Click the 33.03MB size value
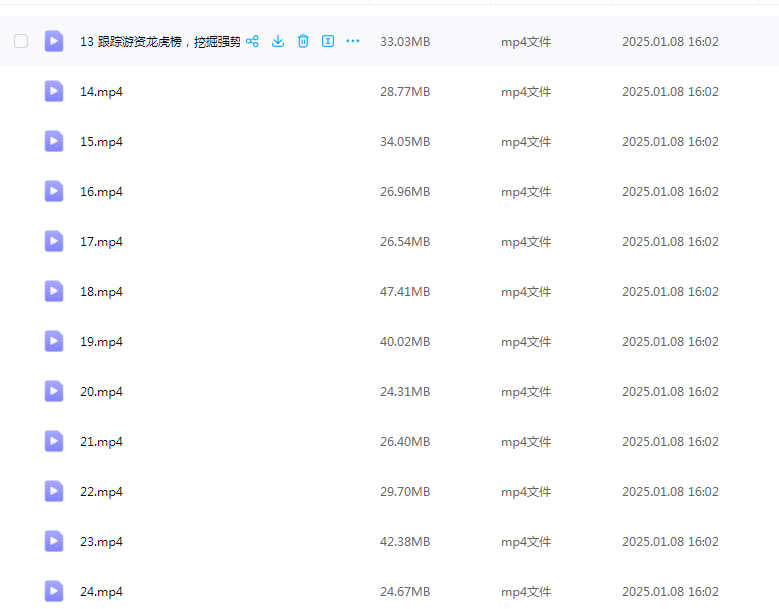 click(405, 42)
